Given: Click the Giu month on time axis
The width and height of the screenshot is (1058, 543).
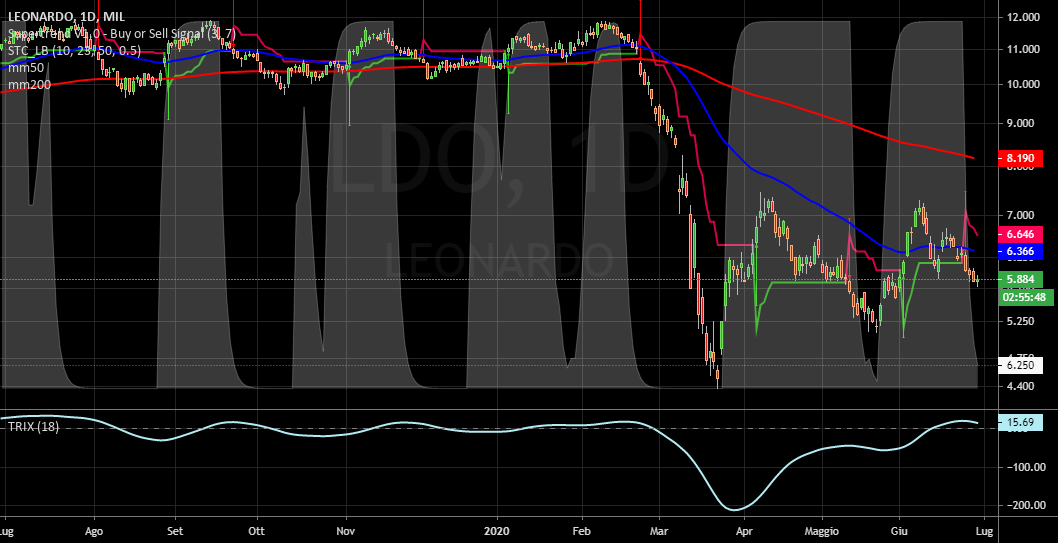Looking at the screenshot, I should tap(899, 531).
